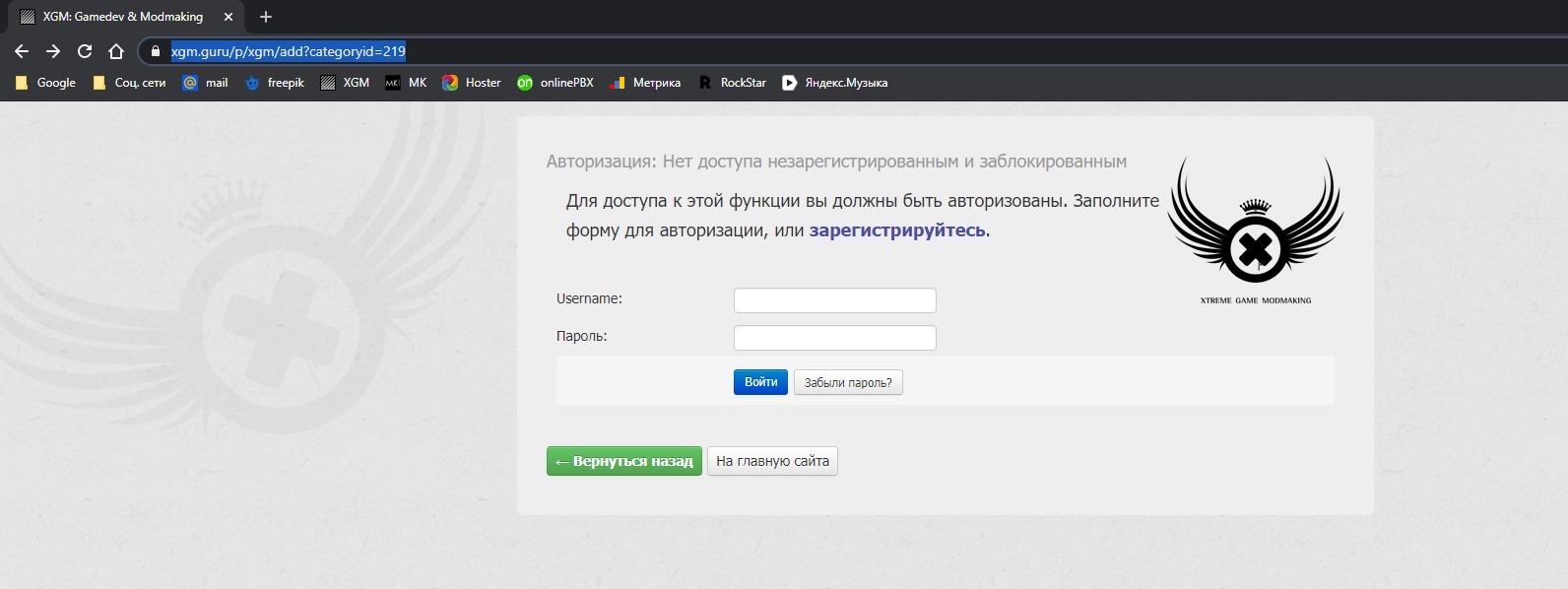Image resolution: width=1568 pixels, height=589 pixels.
Task: Click the Забыли пароль? button
Action: tap(848, 382)
